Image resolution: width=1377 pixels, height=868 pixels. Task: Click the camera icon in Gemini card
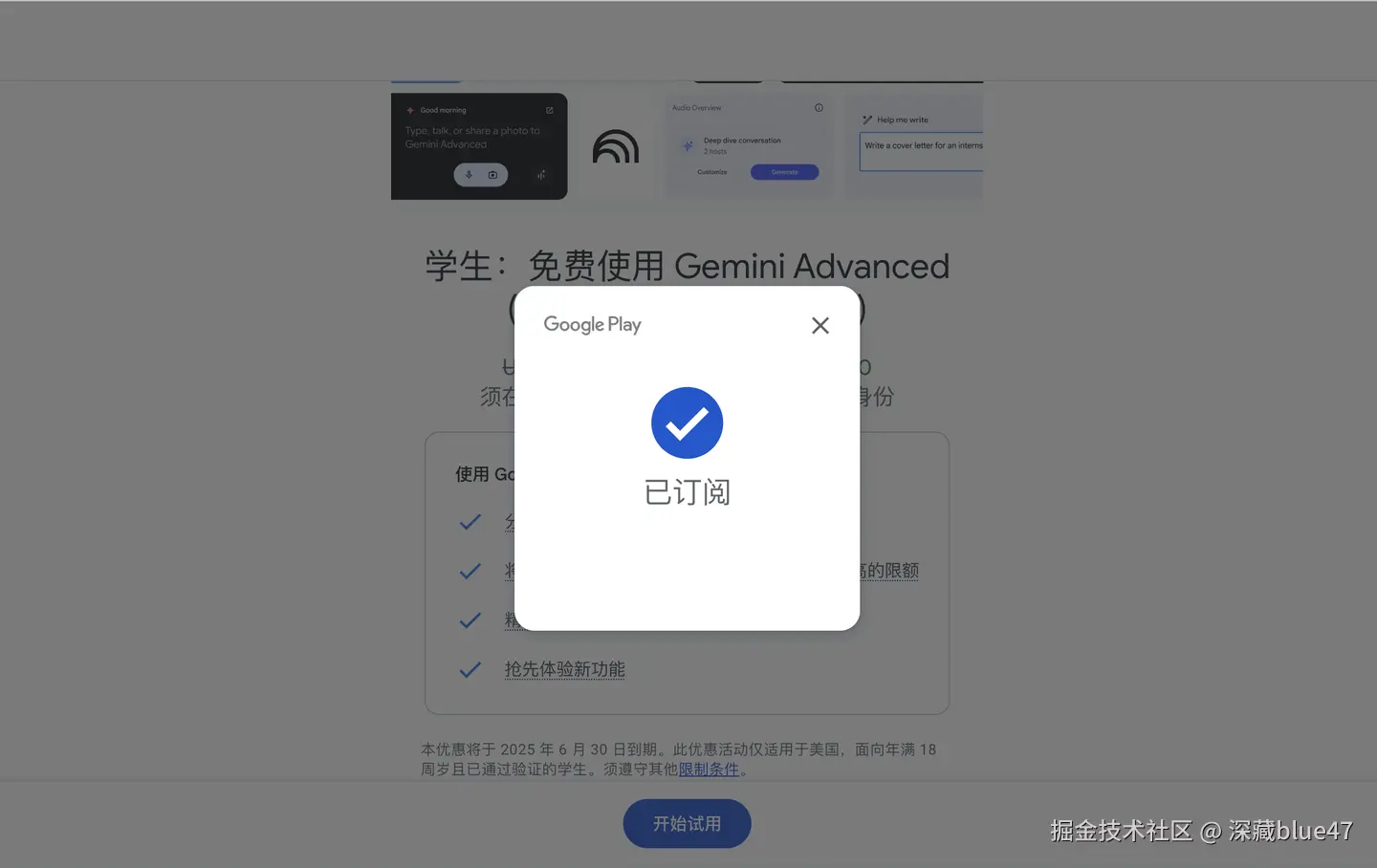tap(492, 175)
